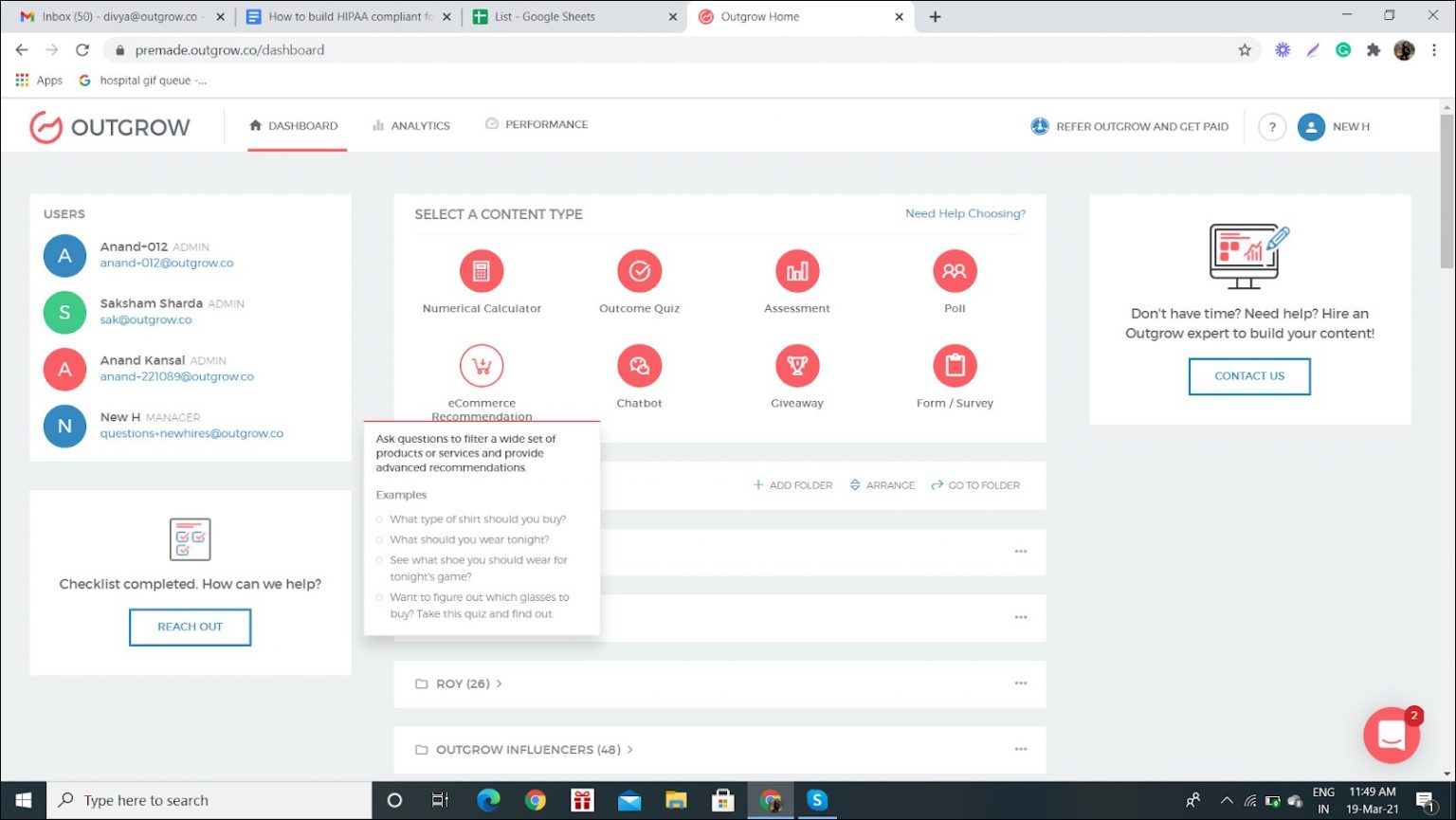Open the NEW H user account menu

(x=1334, y=127)
